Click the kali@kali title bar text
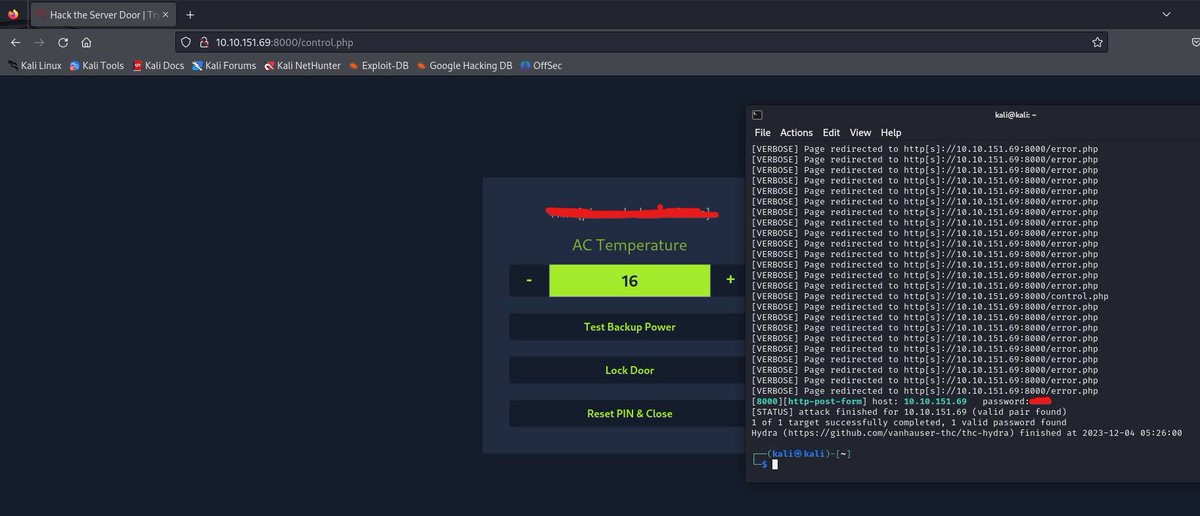 (x=1015, y=116)
